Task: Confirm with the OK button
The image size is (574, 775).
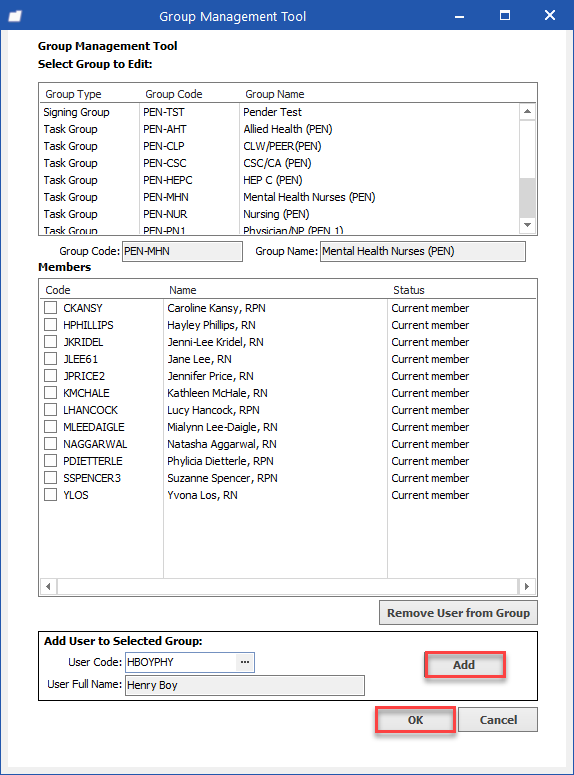Action: click(415, 720)
